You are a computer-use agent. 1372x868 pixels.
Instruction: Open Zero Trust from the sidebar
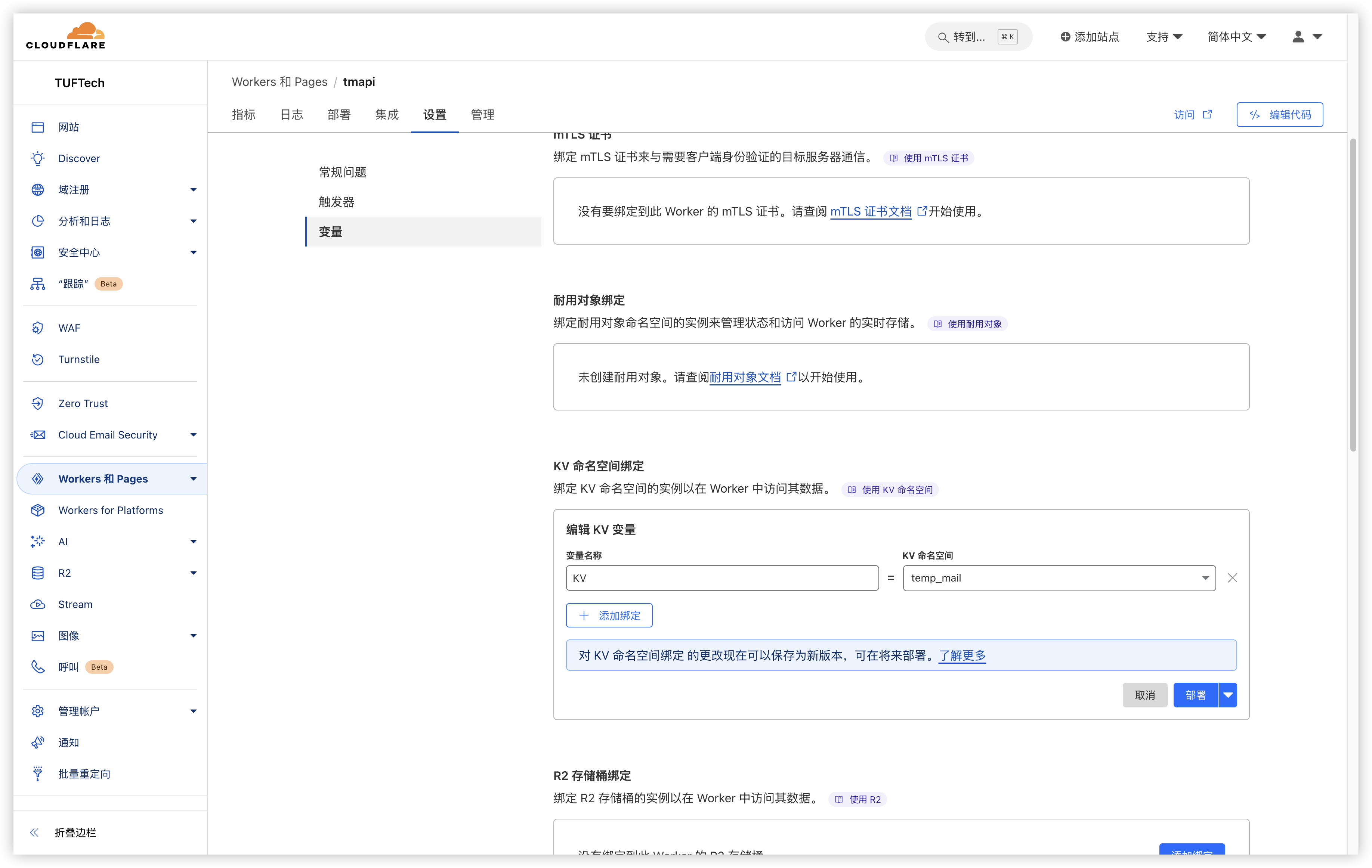83,403
